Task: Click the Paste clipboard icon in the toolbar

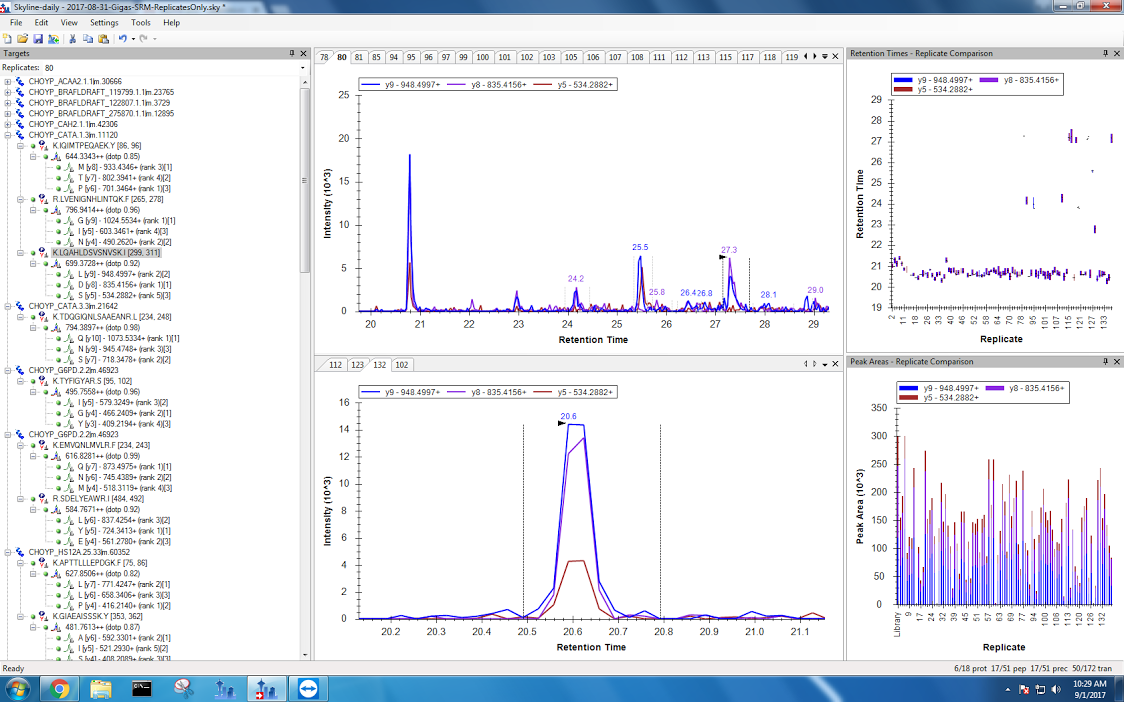Action: coord(103,39)
